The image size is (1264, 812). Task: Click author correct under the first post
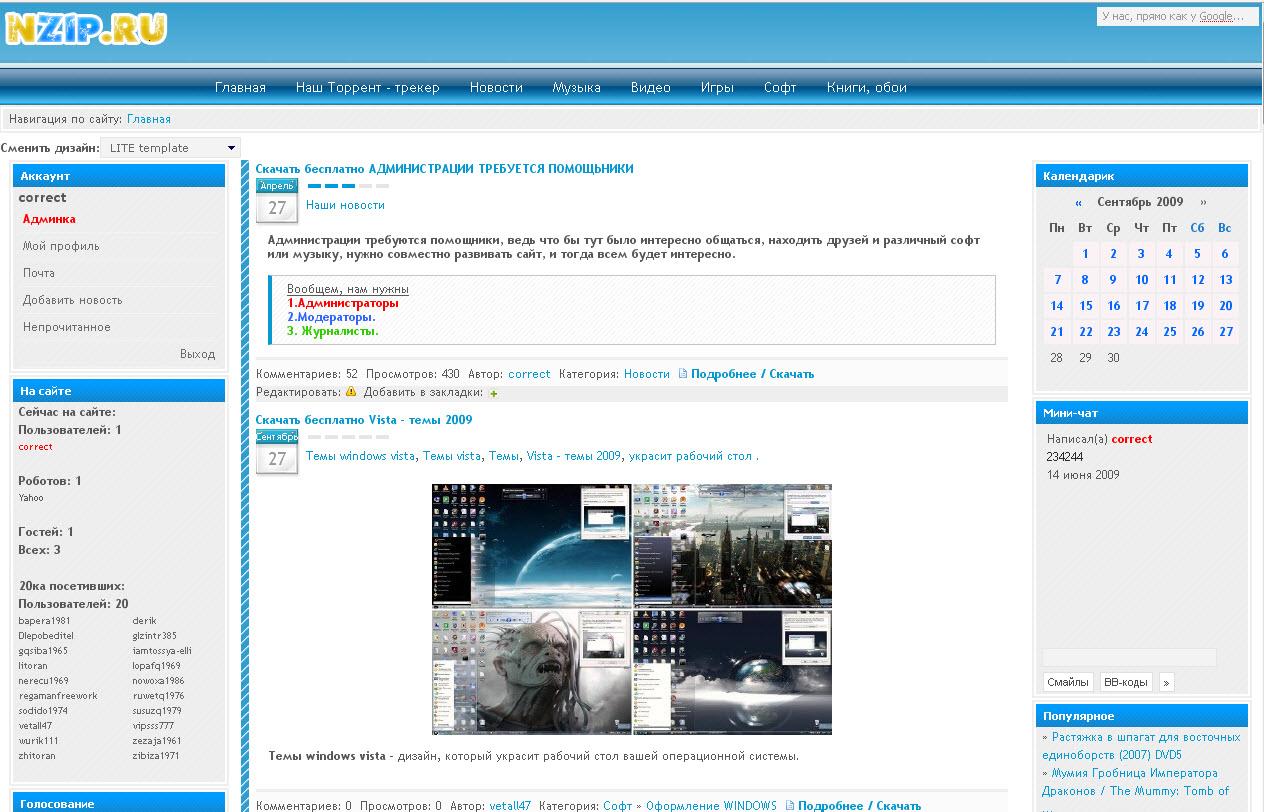pos(529,374)
